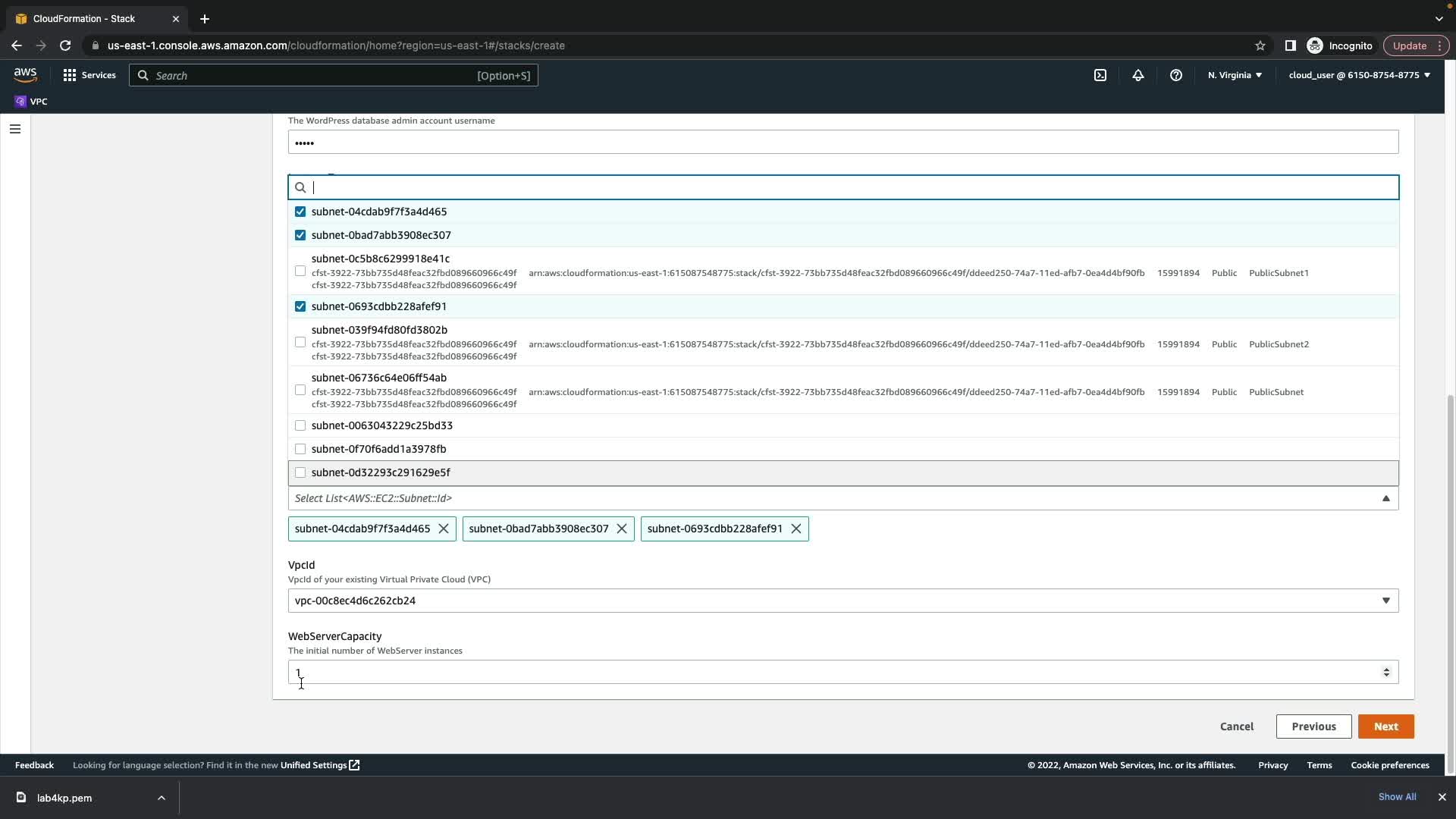Image resolution: width=1456 pixels, height=819 pixels.
Task: Check subnet-0c5b8c6299918e41c PublicSubnet1 checkbox
Action: pos(300,271)
